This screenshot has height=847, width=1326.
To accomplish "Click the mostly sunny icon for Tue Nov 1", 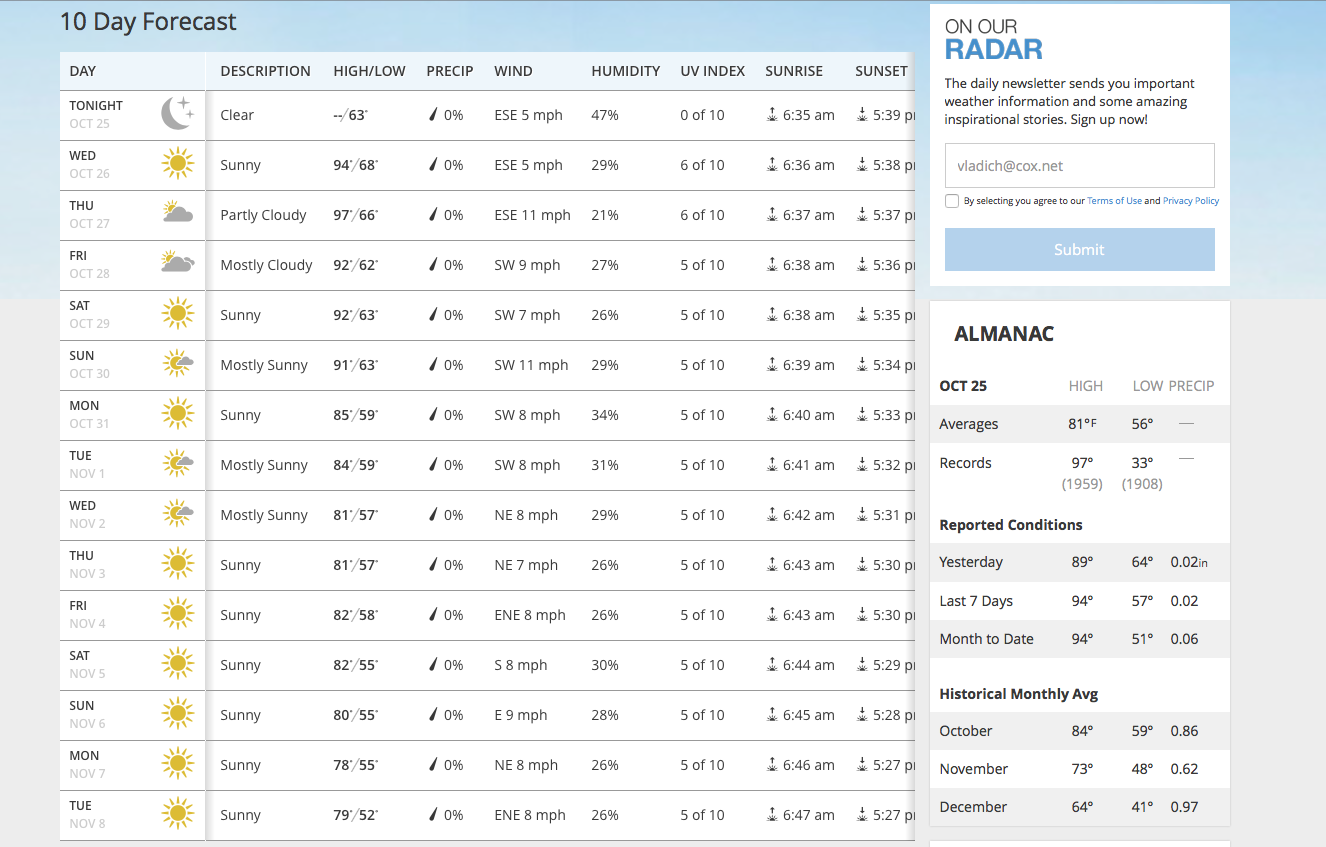I will (178, 463).
